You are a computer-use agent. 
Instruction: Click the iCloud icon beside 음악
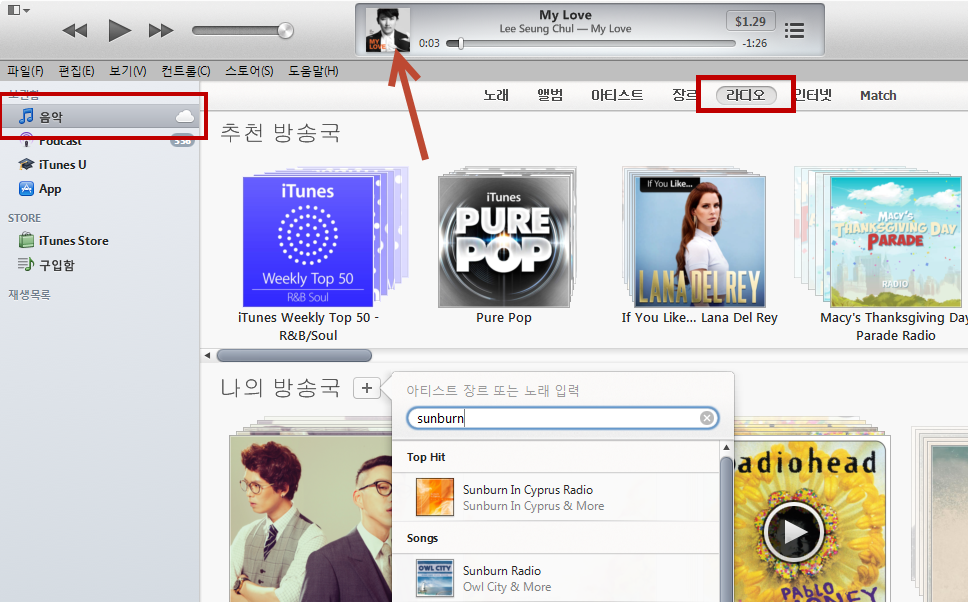185,116
